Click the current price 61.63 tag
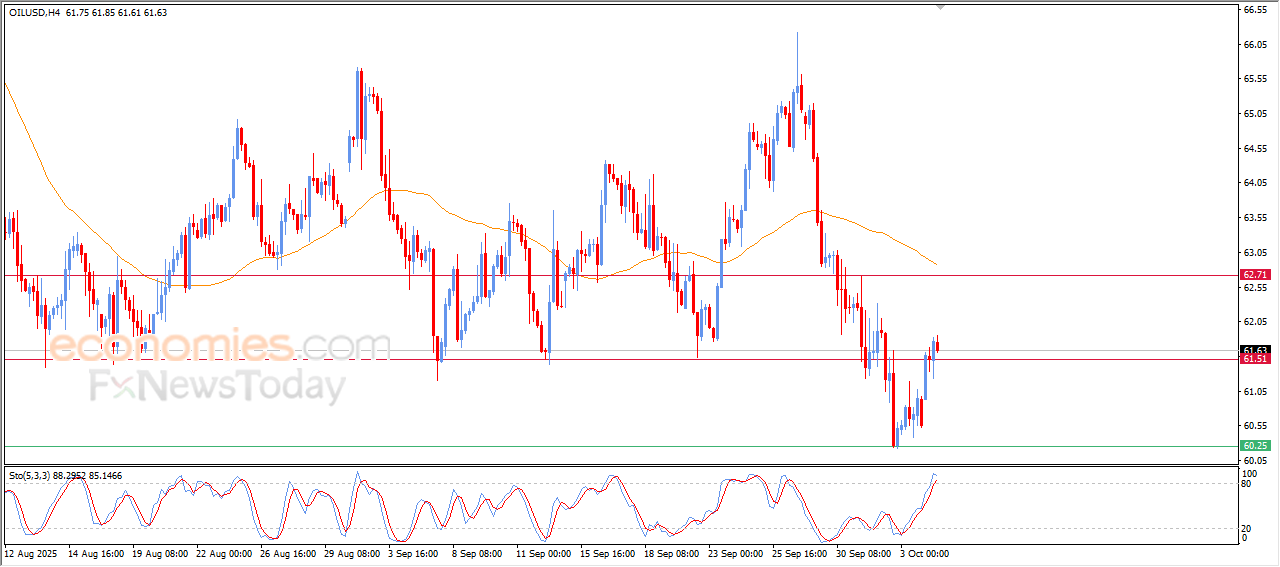 click(x=1254, y=349)
